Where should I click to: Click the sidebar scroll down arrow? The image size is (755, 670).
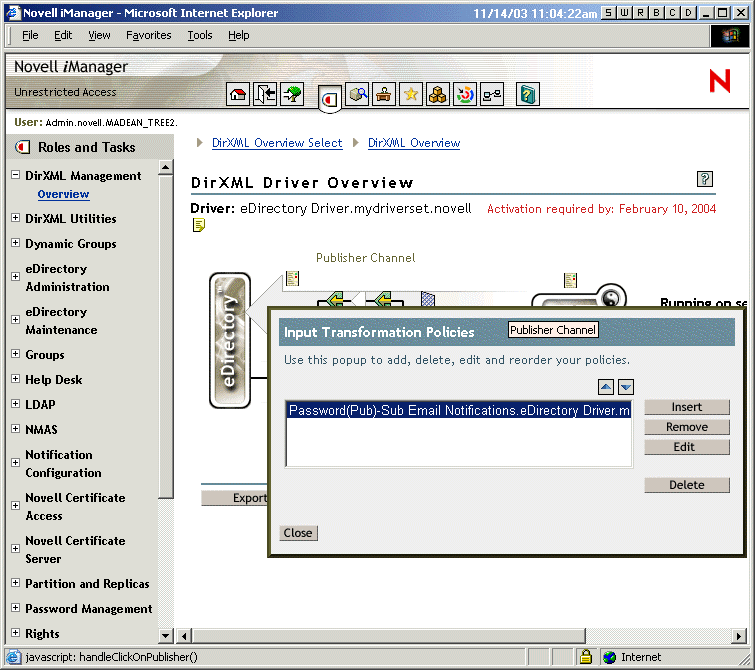click(x=166, y=635)
